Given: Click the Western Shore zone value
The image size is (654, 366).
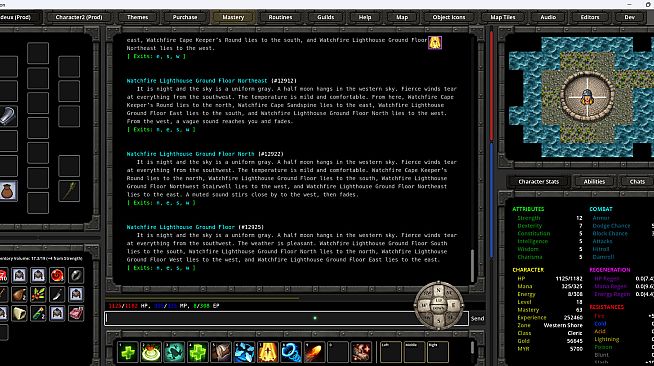Looking at the screenshot, I should point(563,325).
